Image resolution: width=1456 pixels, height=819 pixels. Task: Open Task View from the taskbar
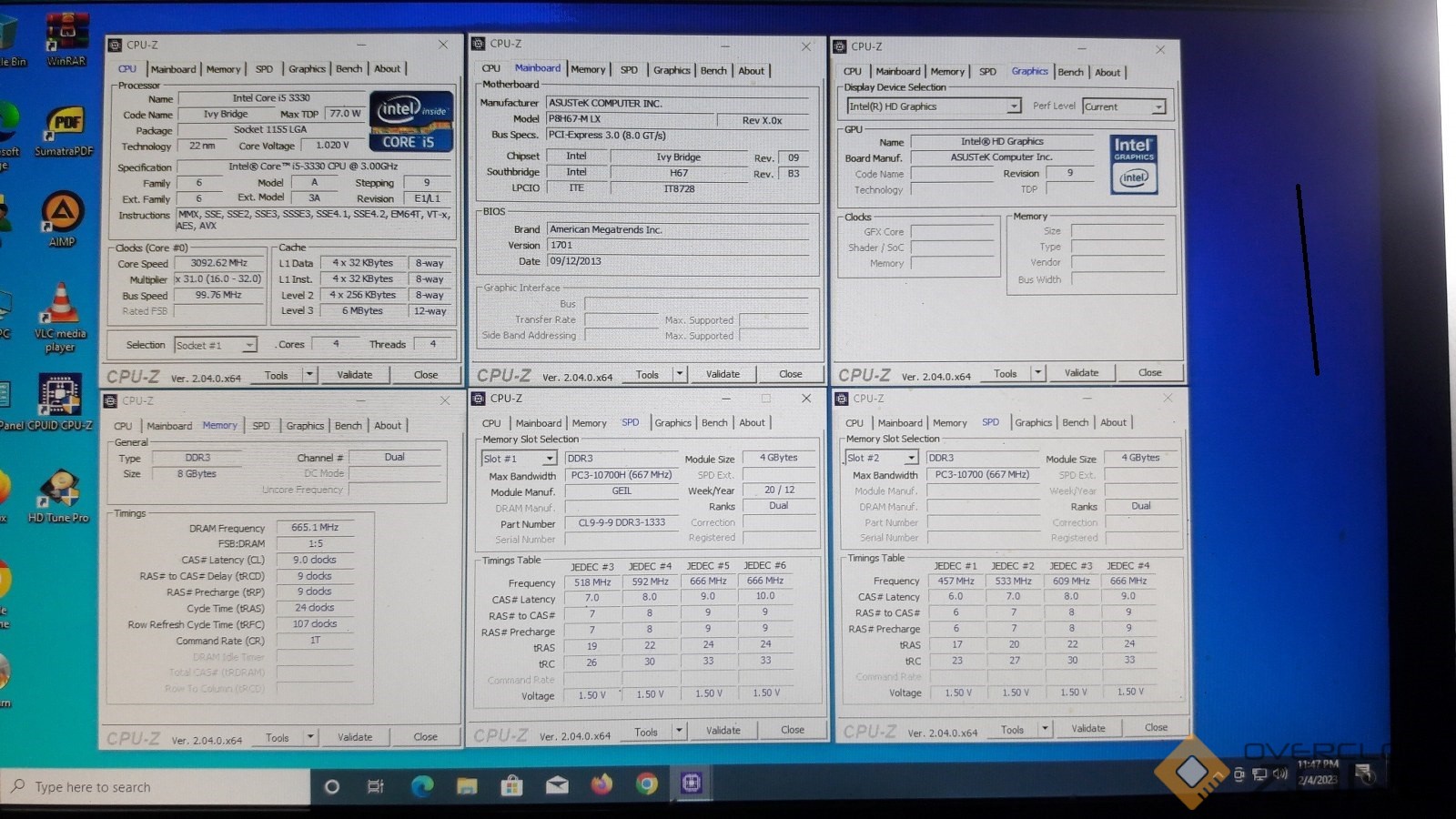pos(375,786)
